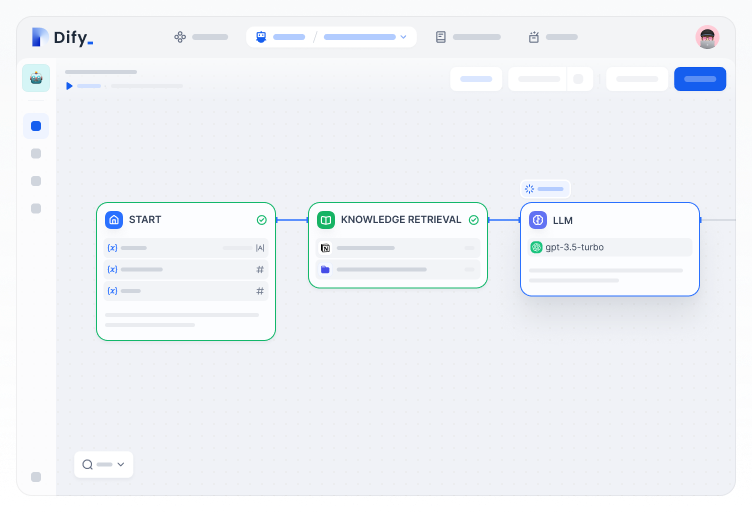Open the zoom level dropdown

pyautogui.click(x=103, y=464)
